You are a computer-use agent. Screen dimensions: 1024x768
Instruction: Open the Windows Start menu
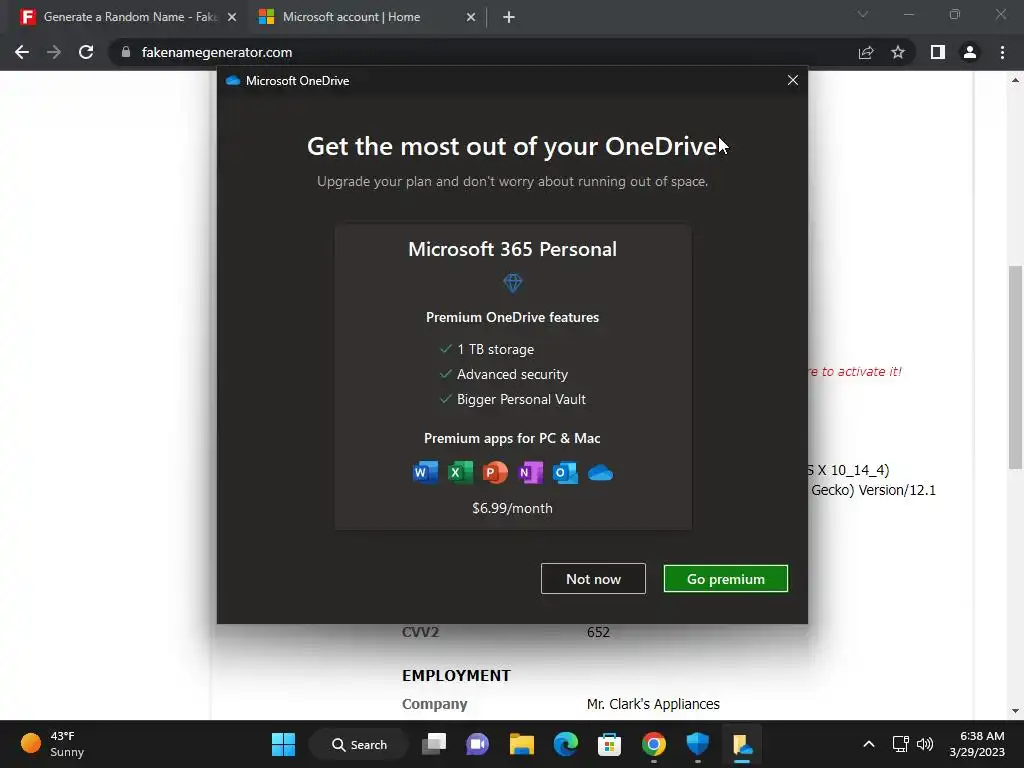(283, 744)
